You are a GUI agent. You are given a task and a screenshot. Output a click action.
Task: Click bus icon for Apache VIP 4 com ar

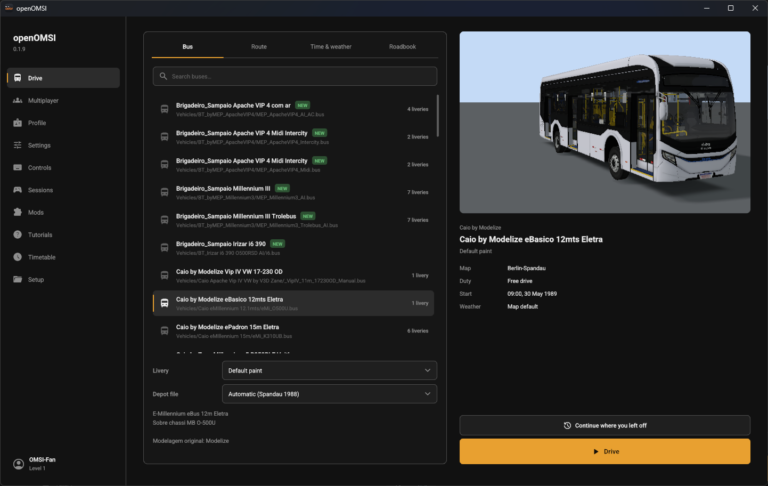(x=165, y=109)
